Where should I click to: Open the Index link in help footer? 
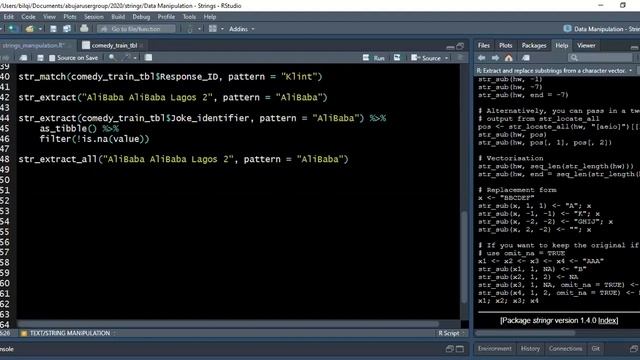pyautogui.click(x=608, y=320)
